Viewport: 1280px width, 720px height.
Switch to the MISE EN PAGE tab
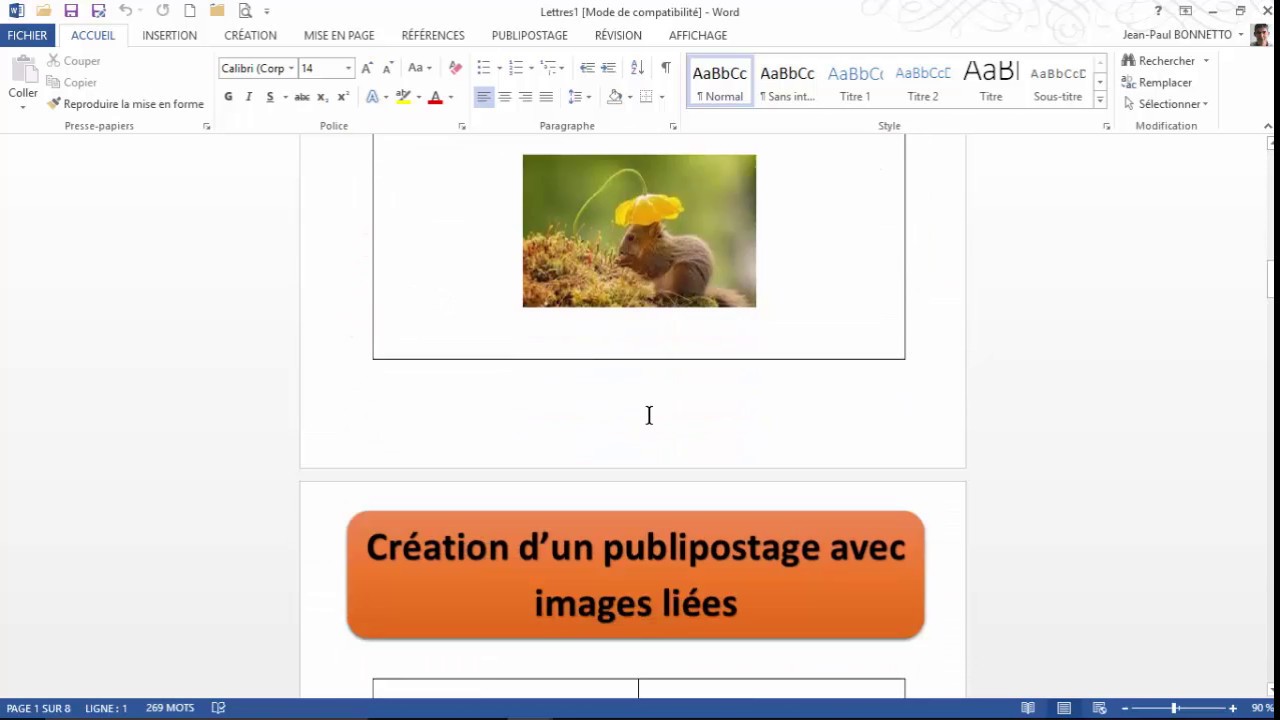(339, 35)
